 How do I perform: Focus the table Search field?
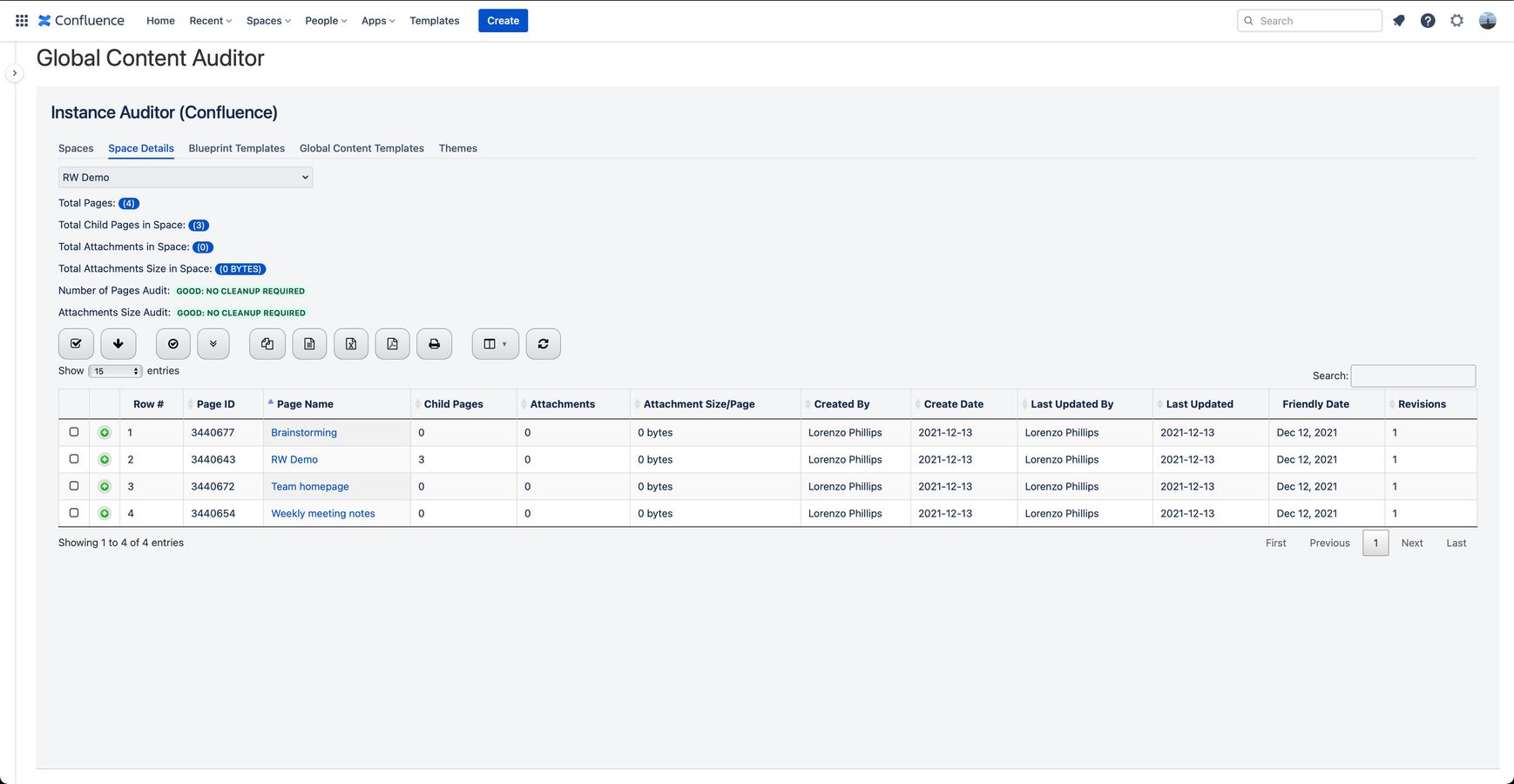click(1413, 375)
